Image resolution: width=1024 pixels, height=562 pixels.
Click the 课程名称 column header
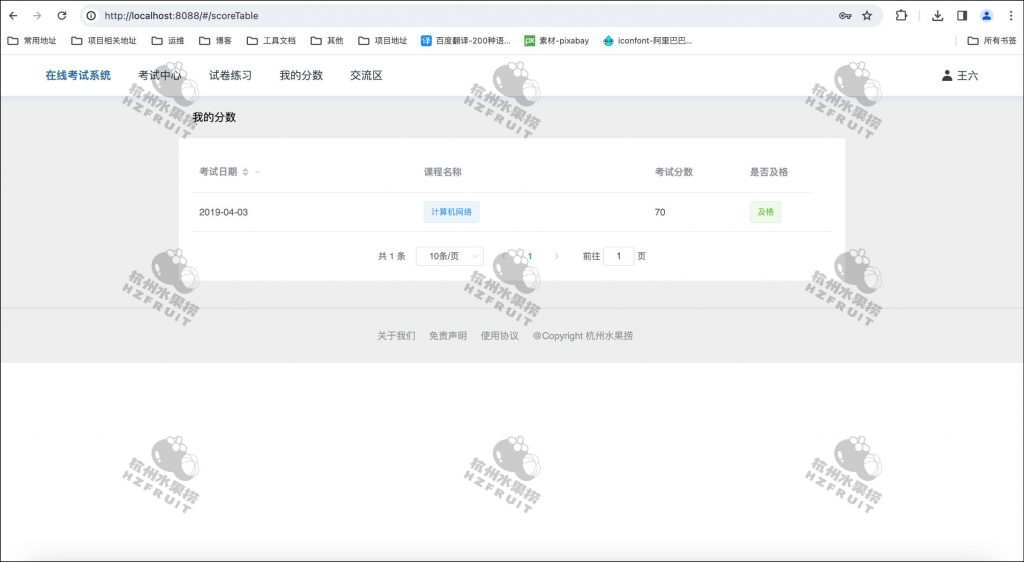pos(443,172)
